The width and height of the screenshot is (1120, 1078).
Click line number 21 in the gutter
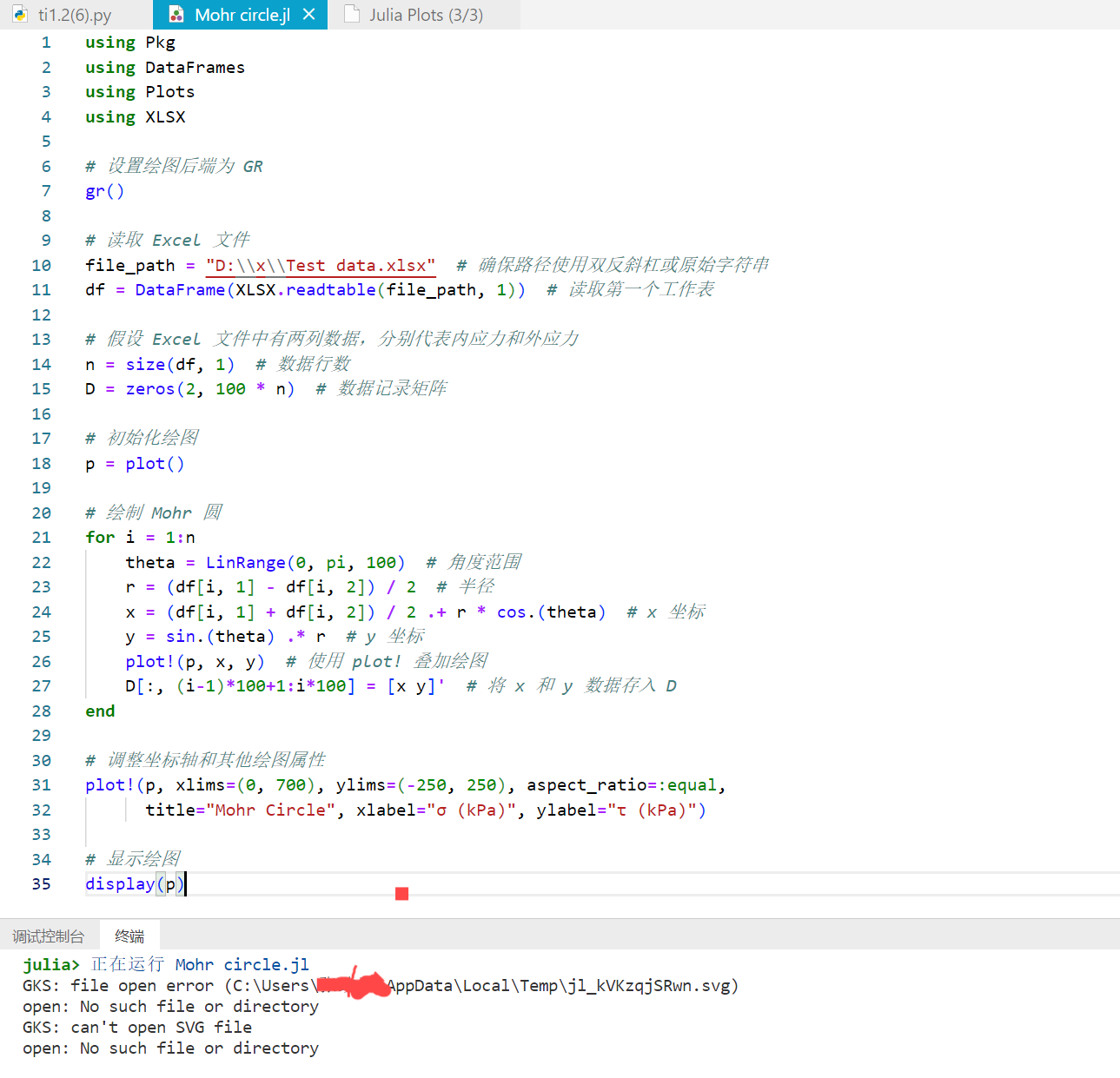click(x=41, y=538)
